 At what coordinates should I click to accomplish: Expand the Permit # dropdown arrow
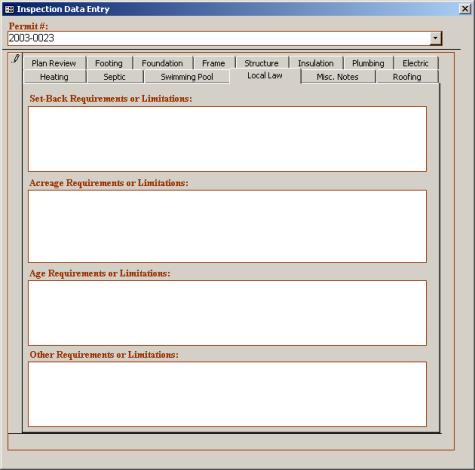435,38
